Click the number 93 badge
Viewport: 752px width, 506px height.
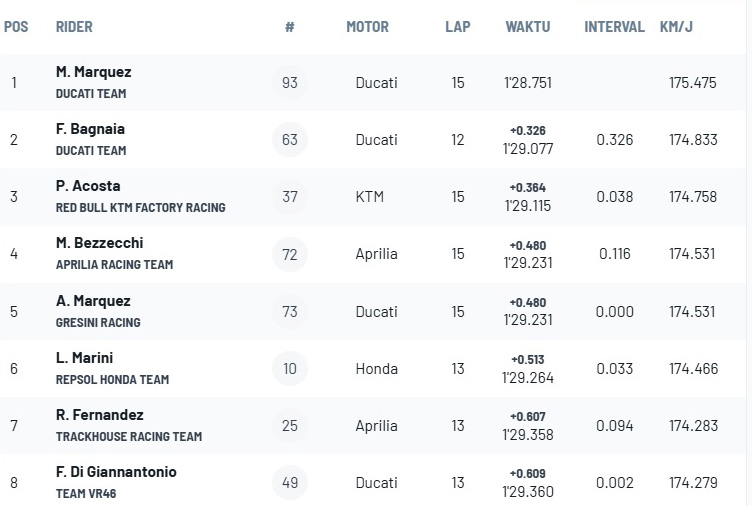tap(290, 82)
